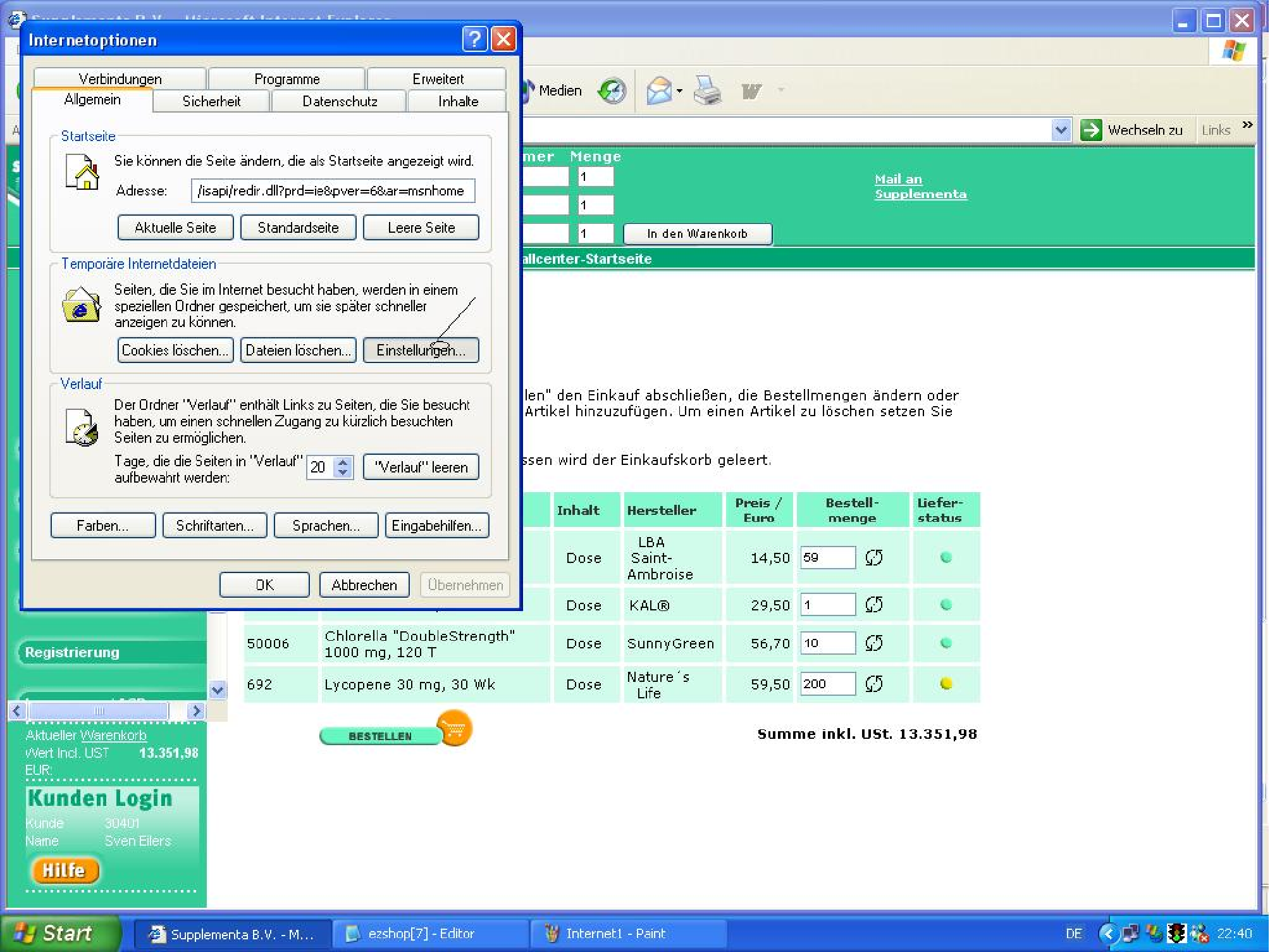Click the Internetoptionen help question-mark icon
The height and width of the screenshot is (952, 1270).
tap(474, 40)
